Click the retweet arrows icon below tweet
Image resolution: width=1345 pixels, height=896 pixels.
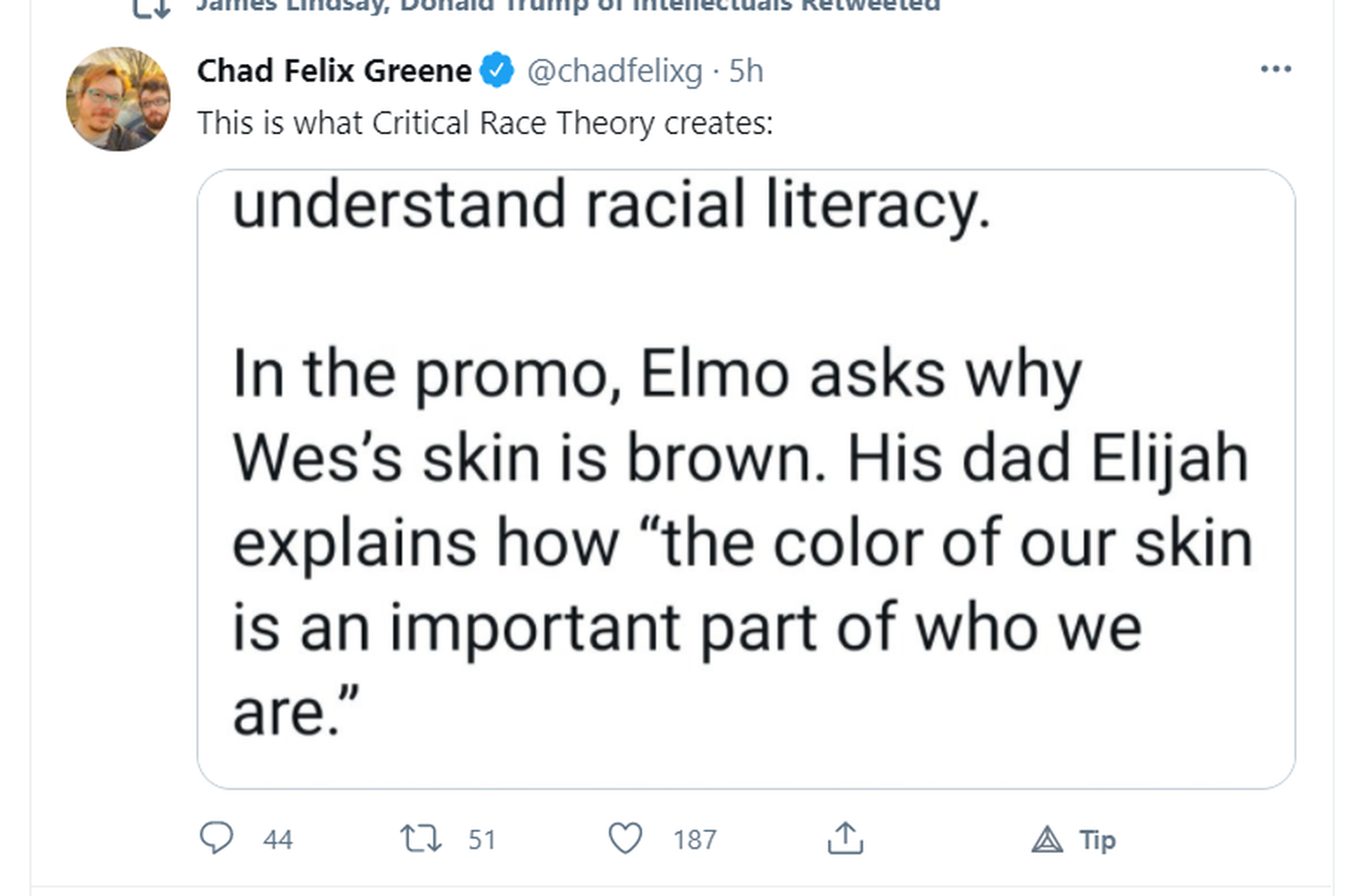pos(421,838)
